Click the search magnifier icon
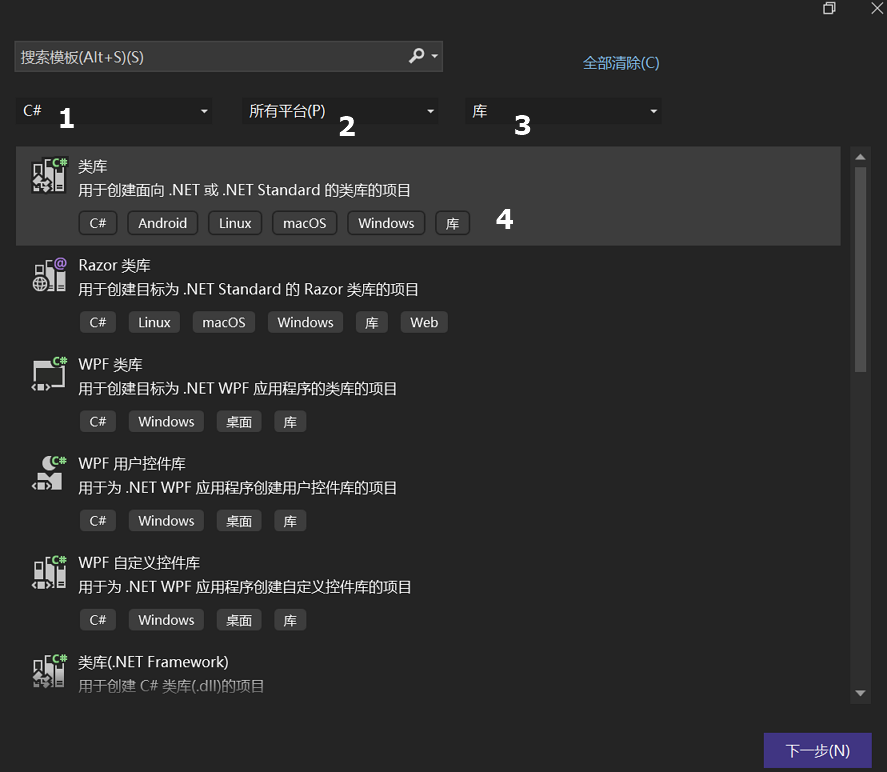The height and width of the screenshot is (772, 887). click(416, 55)
